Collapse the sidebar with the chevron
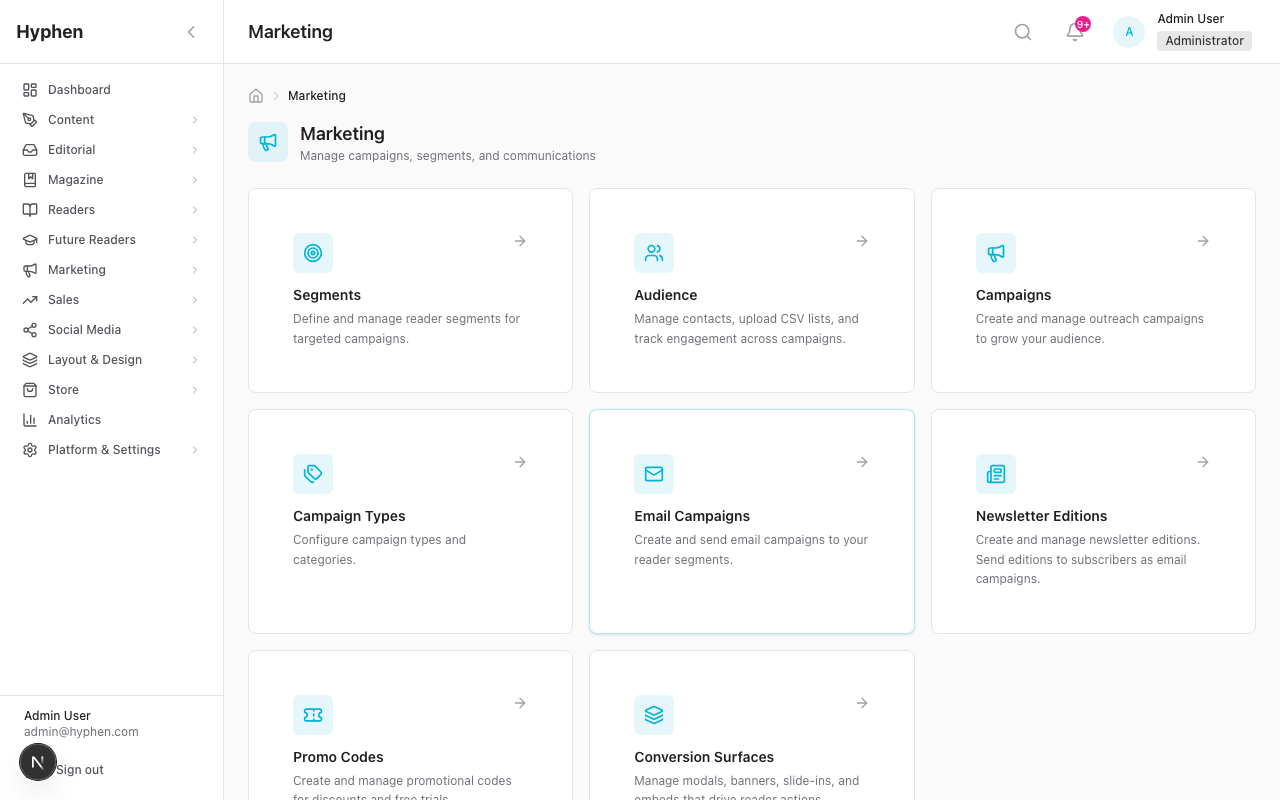The height and width of the screenshot is (800, 1280). [x=191, y=31]
